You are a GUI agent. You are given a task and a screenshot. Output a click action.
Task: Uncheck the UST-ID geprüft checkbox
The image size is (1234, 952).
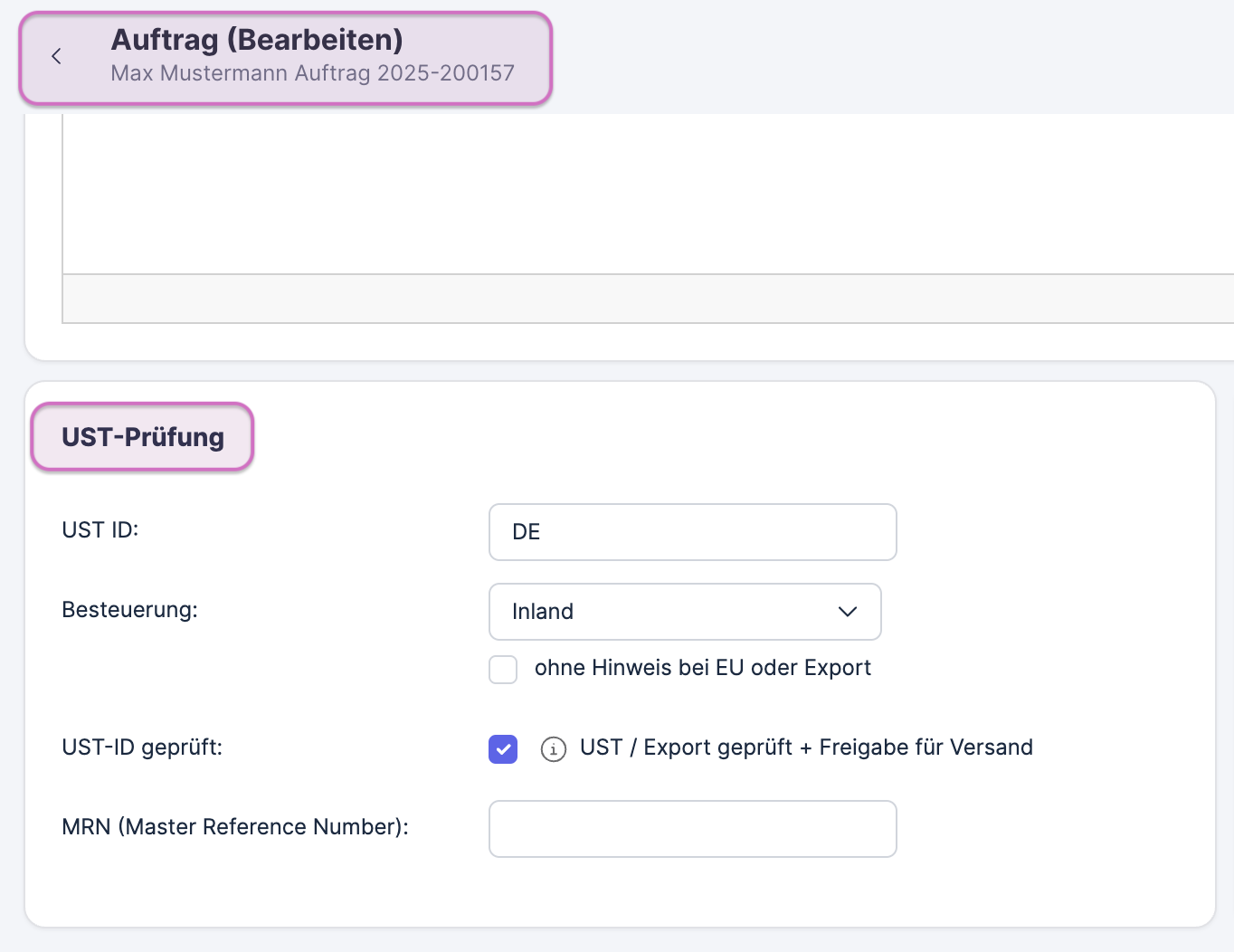coord(503,749)
